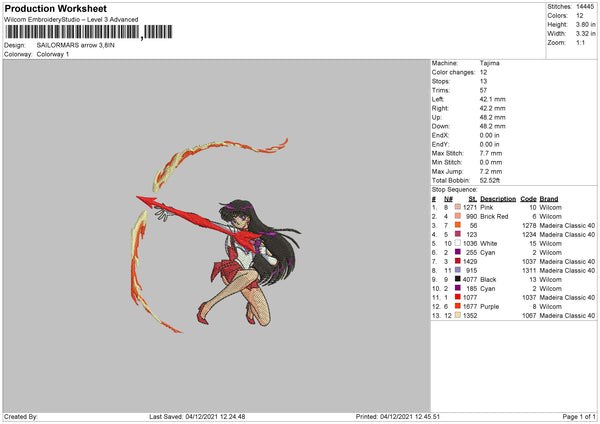The image size is (600, 424).
Task: Select the Cyan description in row 10
Action: coord(488,289)
